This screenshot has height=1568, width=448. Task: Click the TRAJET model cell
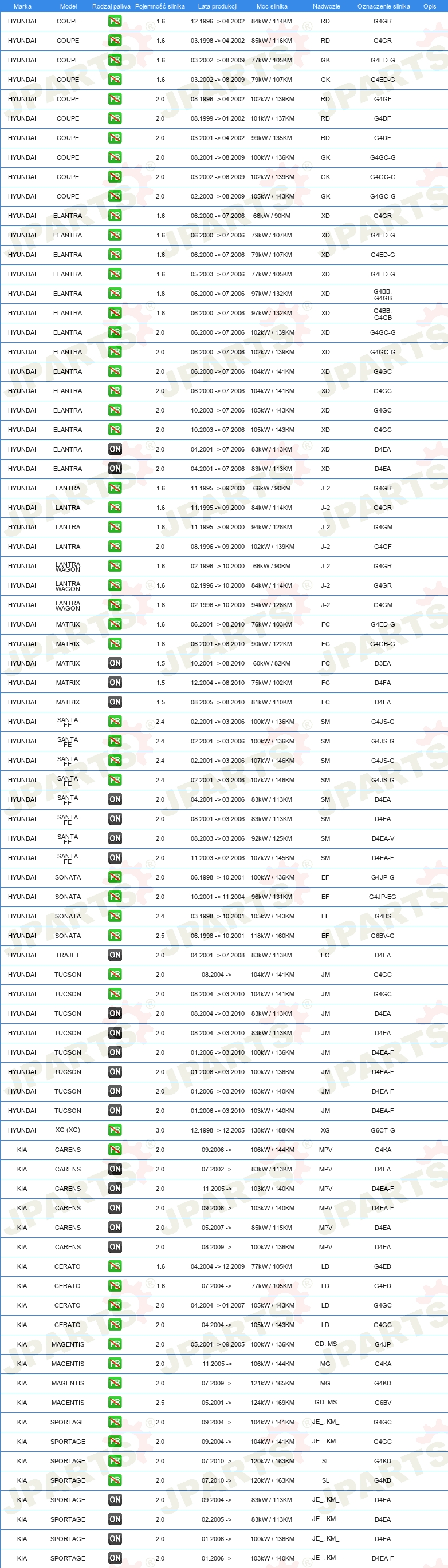[x=68, y=955]
